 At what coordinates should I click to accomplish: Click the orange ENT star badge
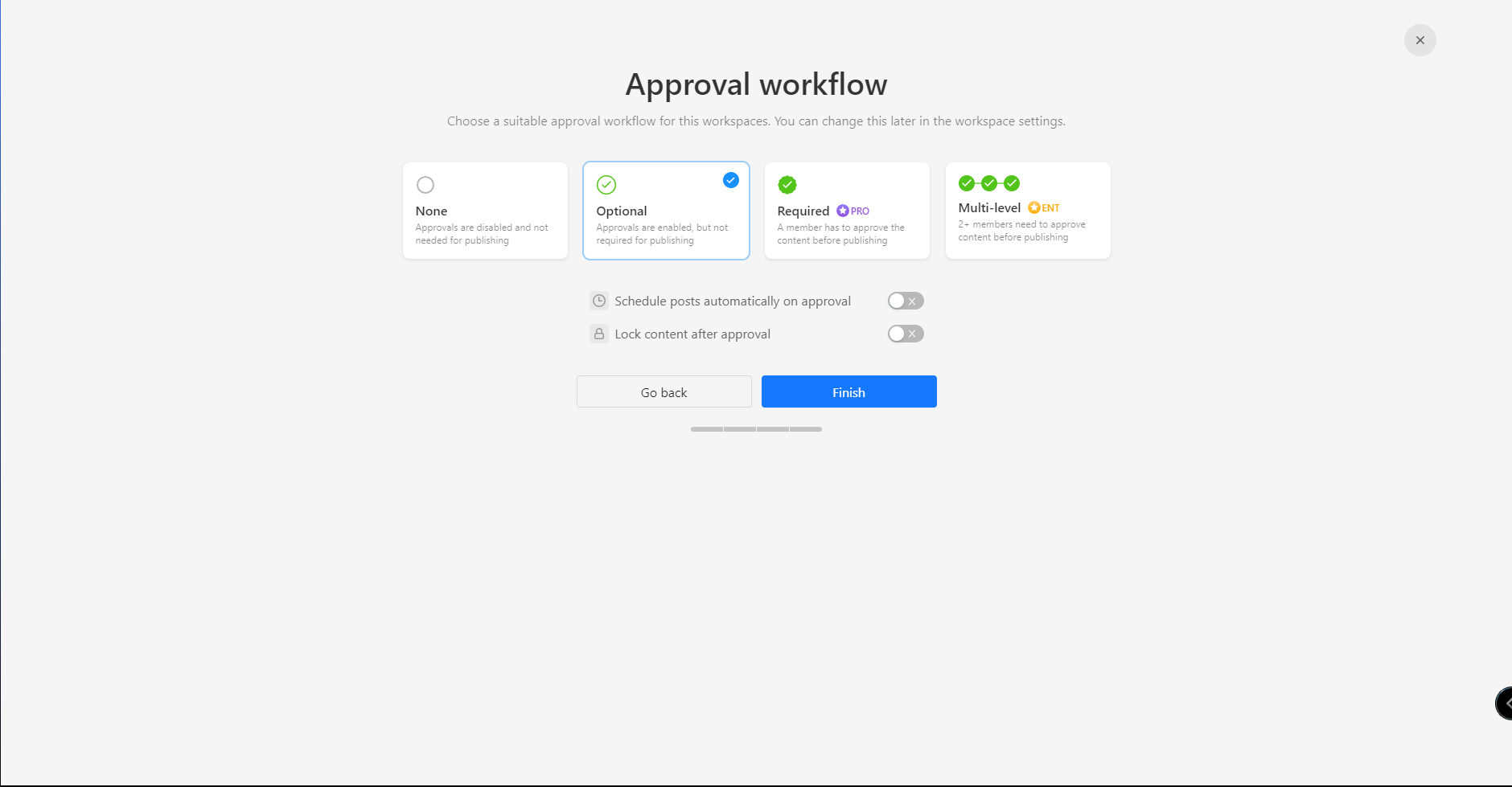point(1034,207)
